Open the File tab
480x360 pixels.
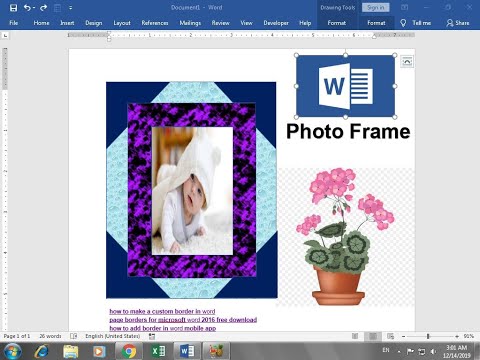14,23
